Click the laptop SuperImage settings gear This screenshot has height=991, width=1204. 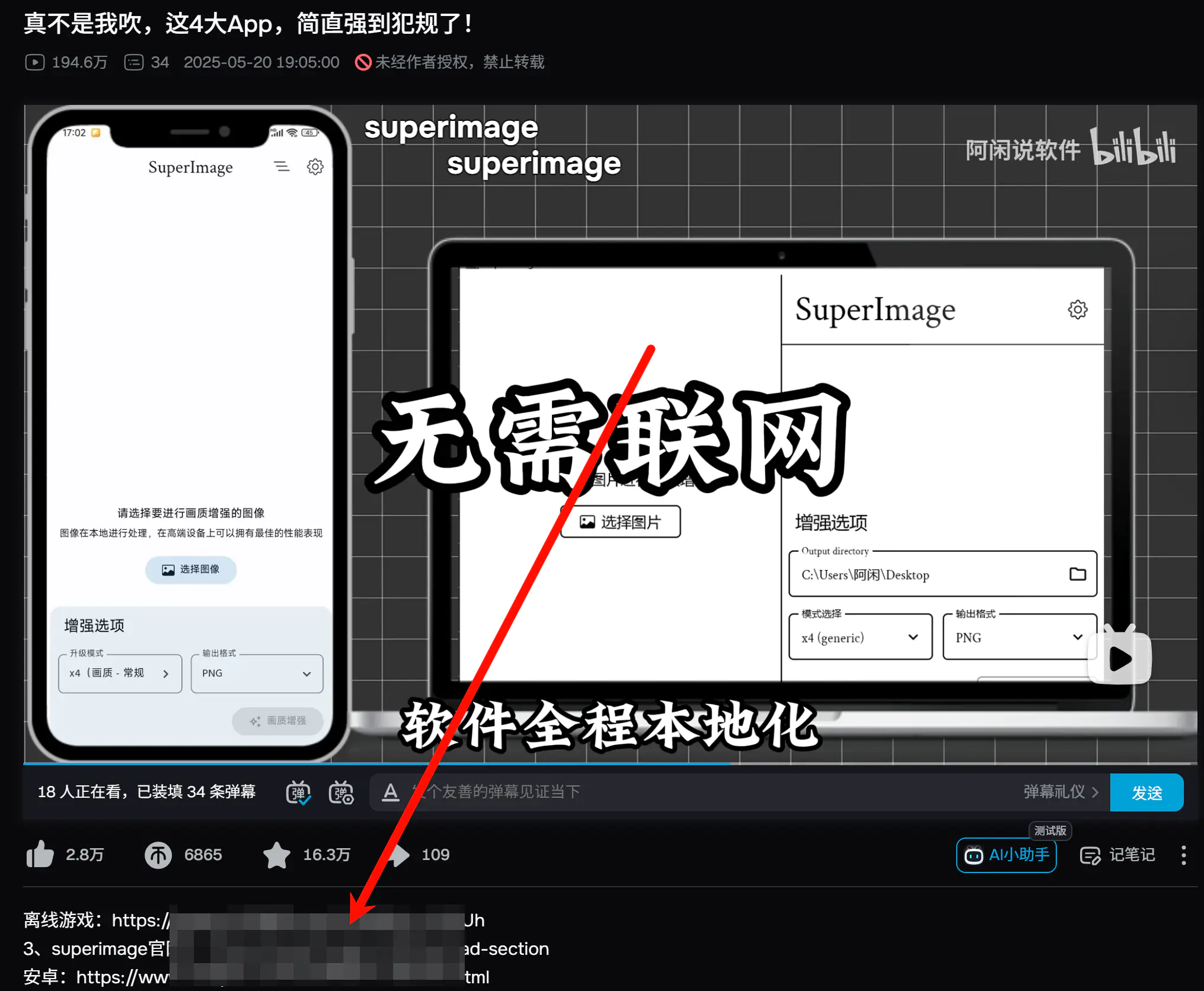[1077, 309]
